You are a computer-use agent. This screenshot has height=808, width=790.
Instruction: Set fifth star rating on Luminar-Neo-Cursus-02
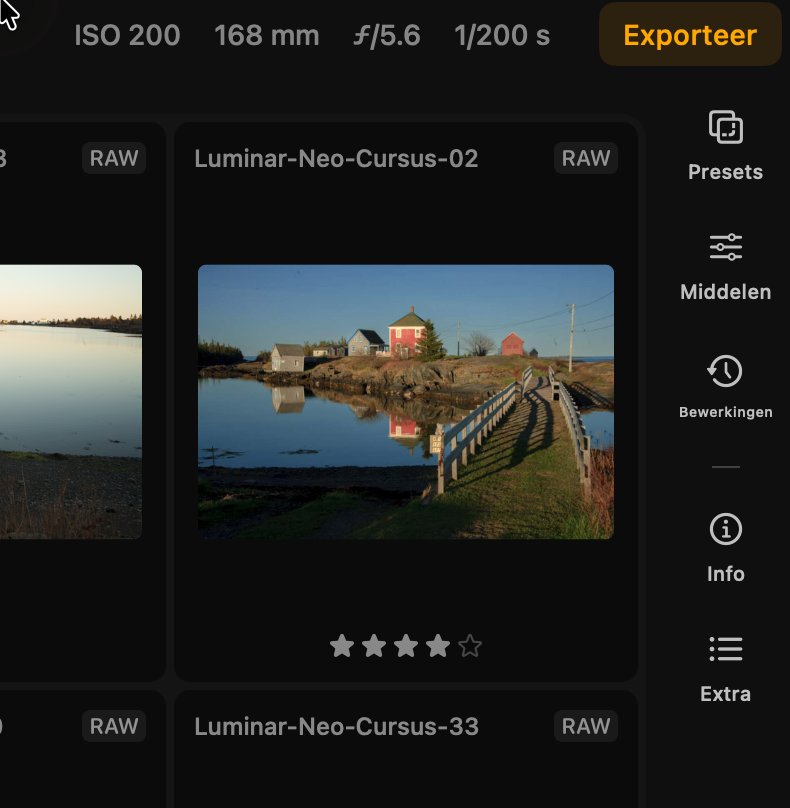470,646
